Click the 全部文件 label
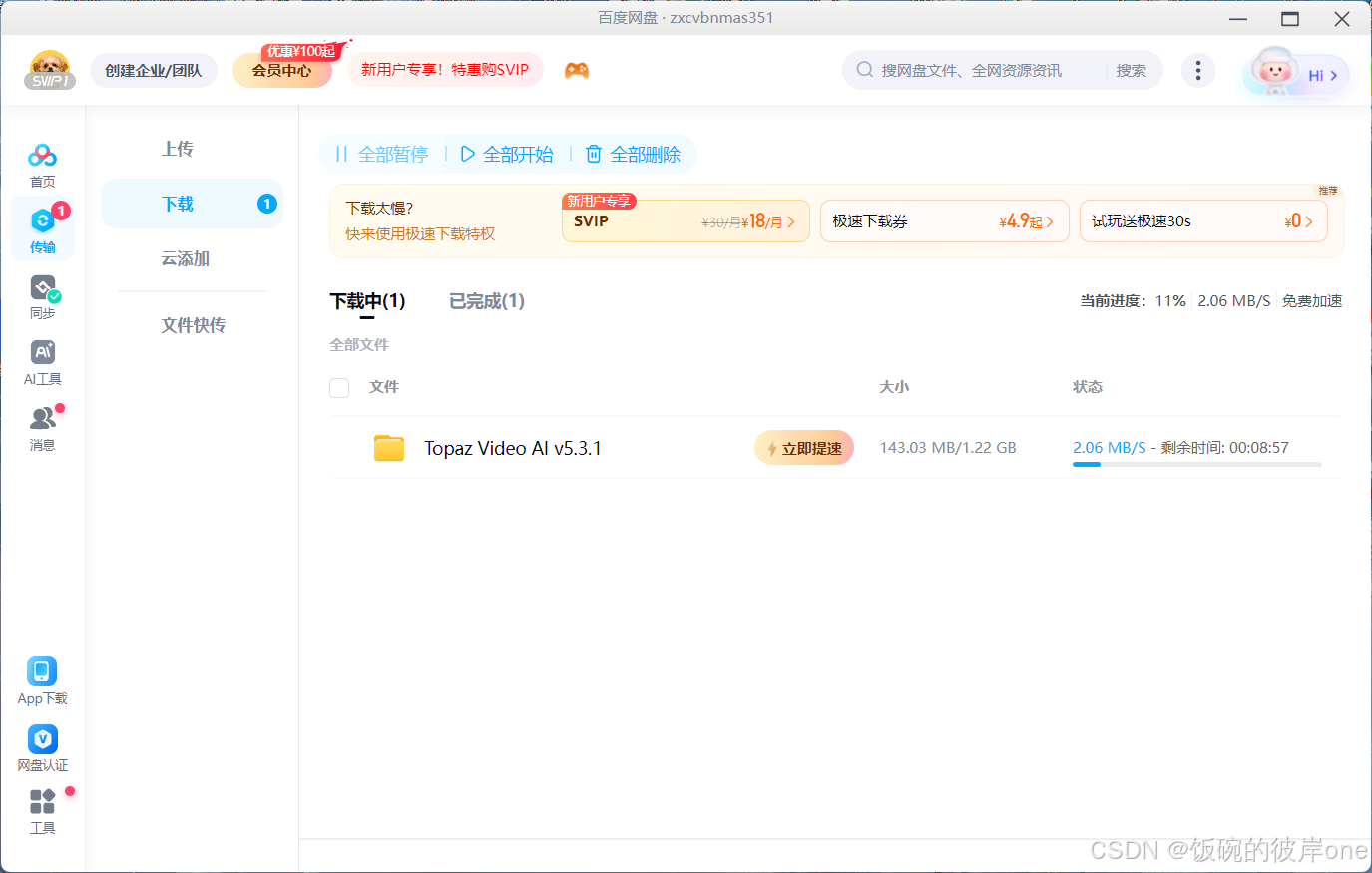The image size is (1372, 873). pos(359,344)
